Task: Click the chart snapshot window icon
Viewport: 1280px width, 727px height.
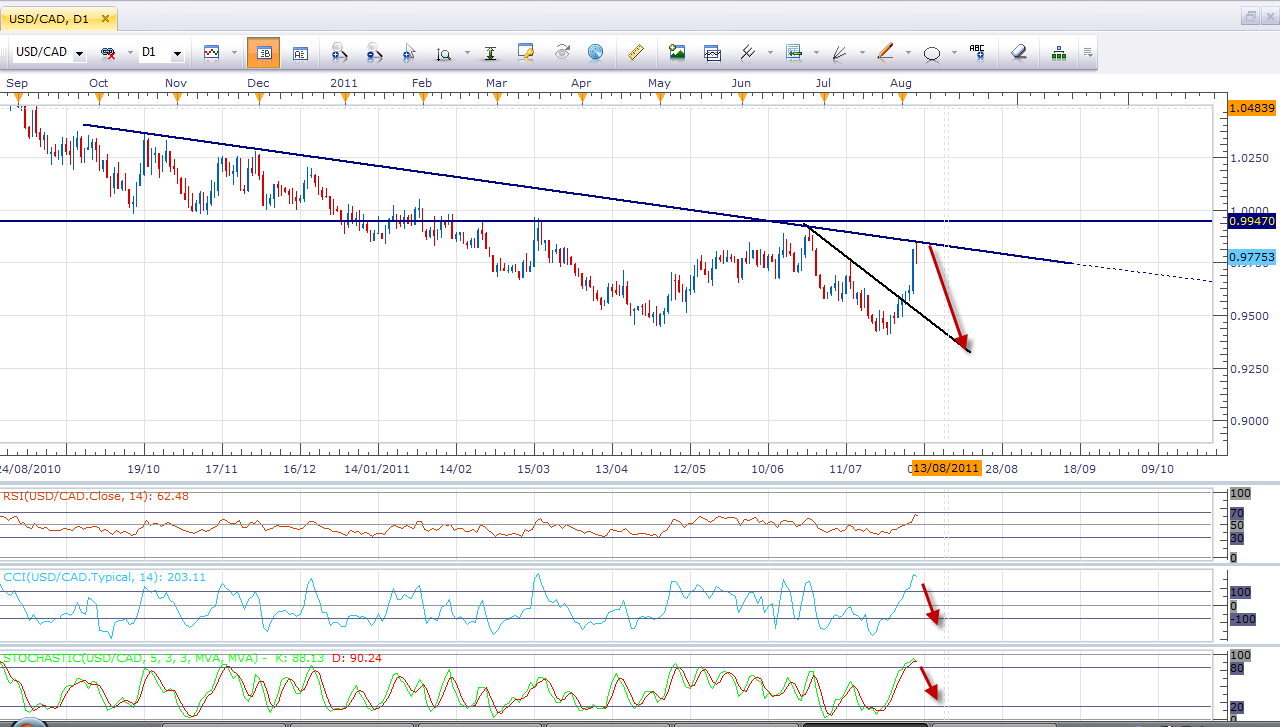Action: (712, 53)
